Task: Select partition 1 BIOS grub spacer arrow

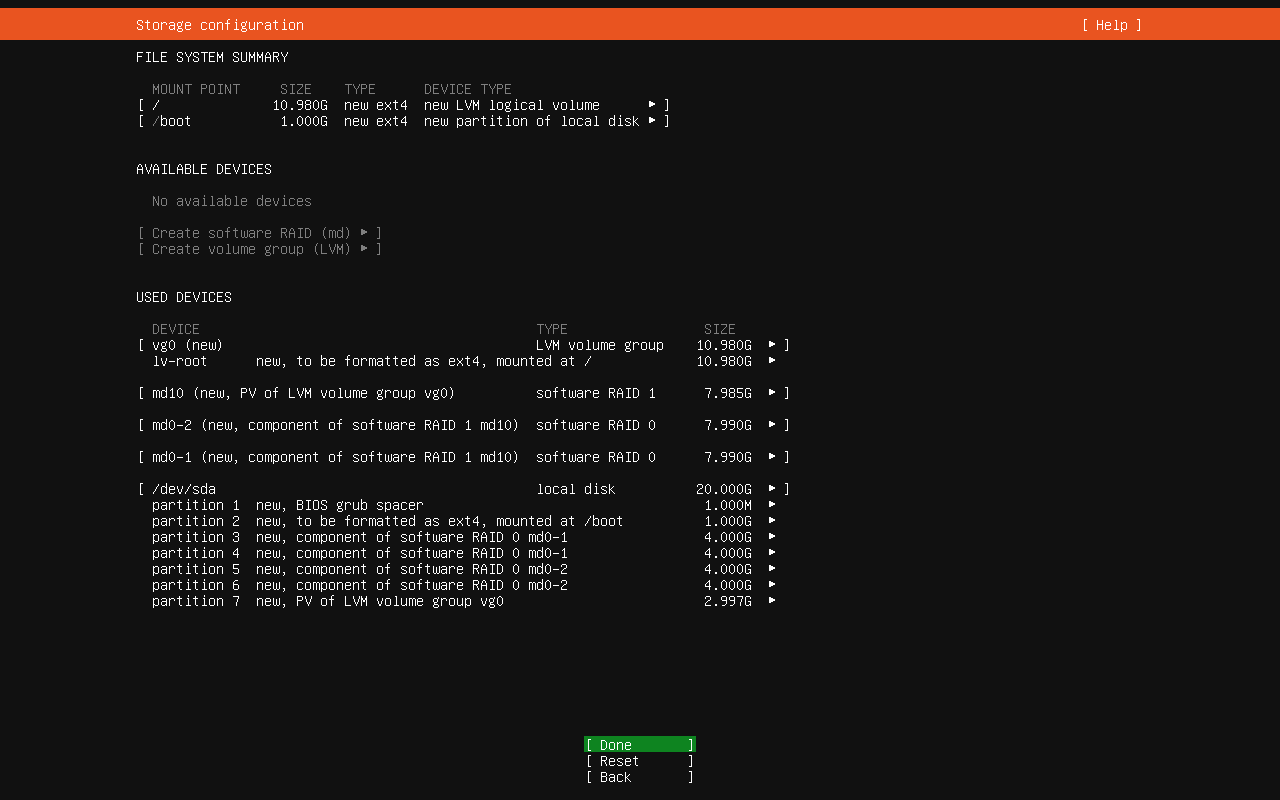Action: (772, 505)
